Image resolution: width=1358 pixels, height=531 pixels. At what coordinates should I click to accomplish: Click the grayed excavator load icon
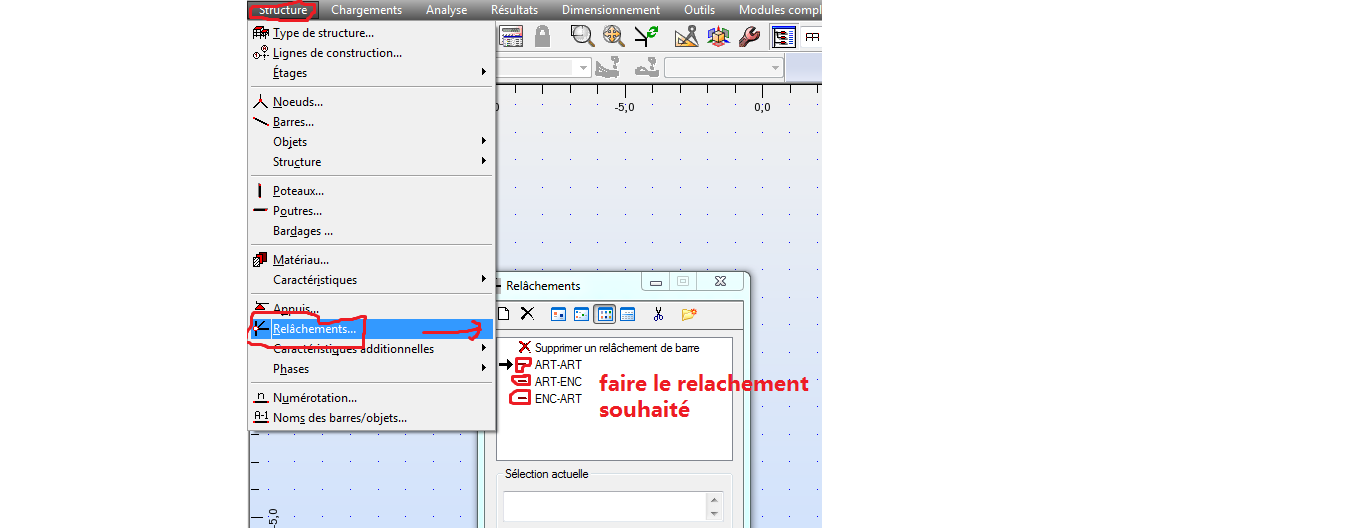coord(606,67)
